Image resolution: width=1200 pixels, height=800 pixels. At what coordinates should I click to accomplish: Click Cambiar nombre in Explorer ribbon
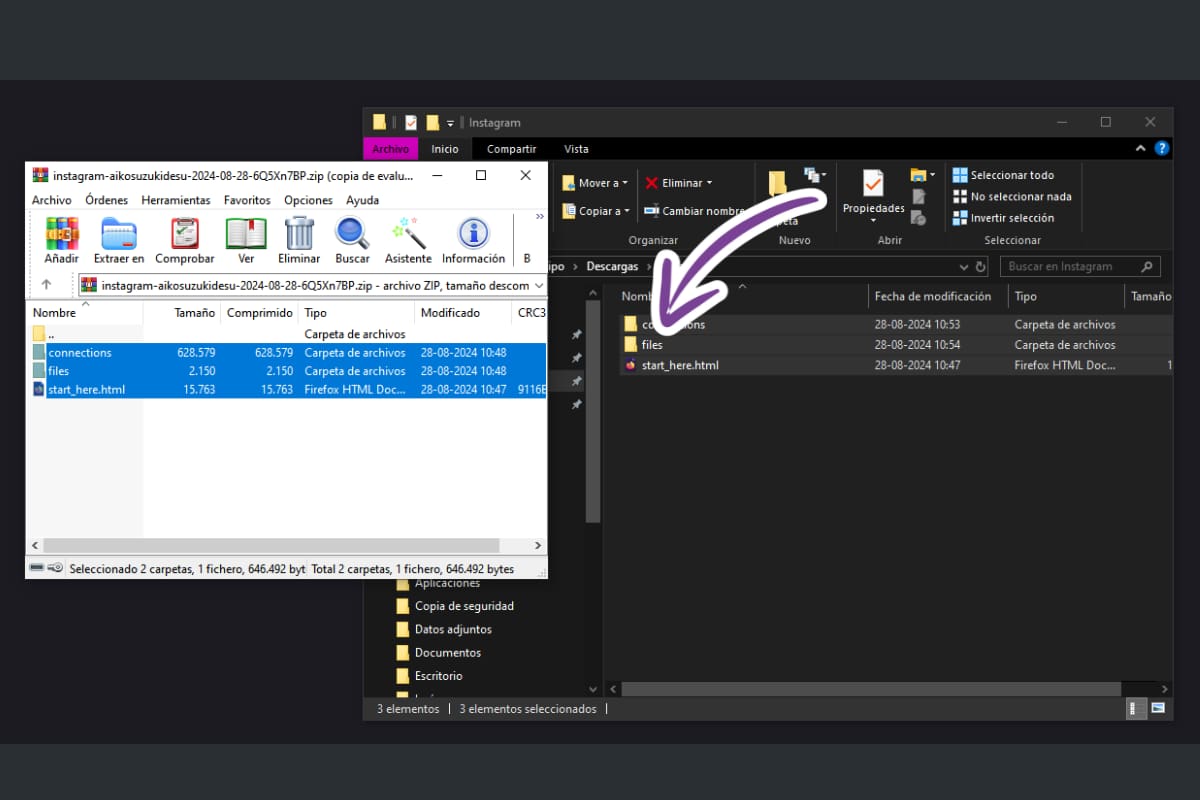click(x=695, y=211)
